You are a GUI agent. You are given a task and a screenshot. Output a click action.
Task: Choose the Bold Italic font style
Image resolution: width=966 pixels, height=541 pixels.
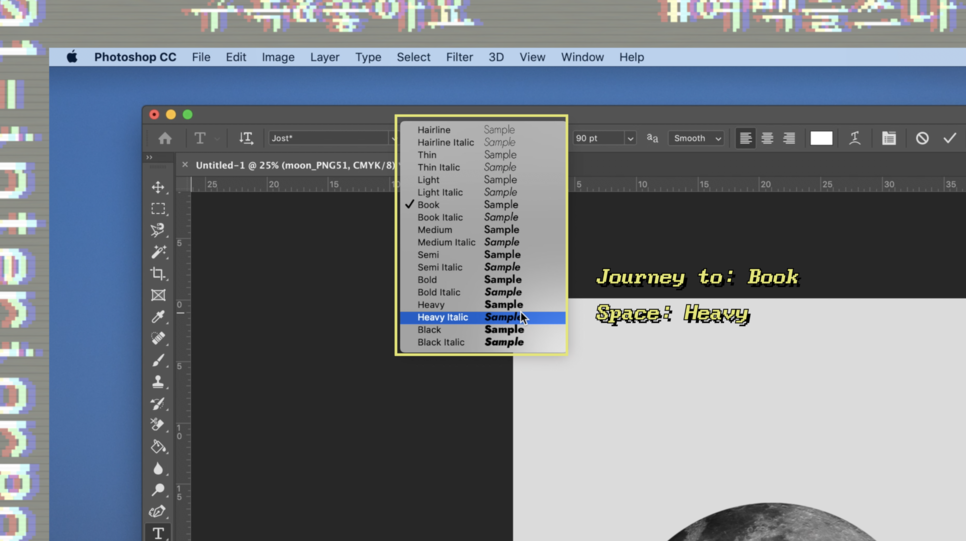482,292
